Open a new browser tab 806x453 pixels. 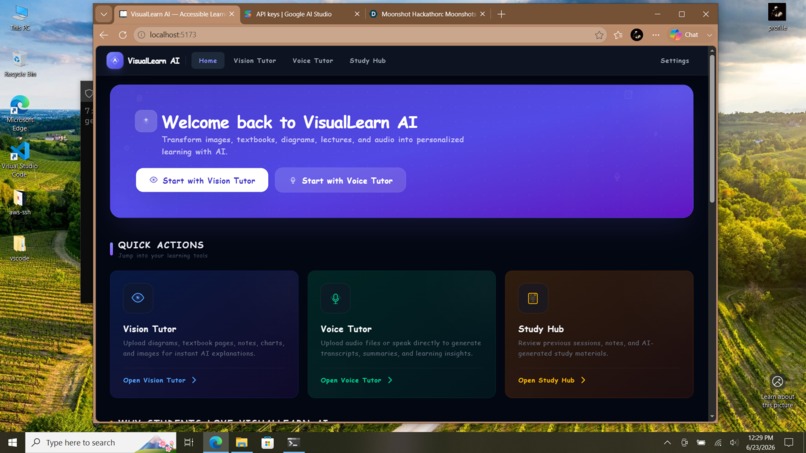click(x=501, y=14)
